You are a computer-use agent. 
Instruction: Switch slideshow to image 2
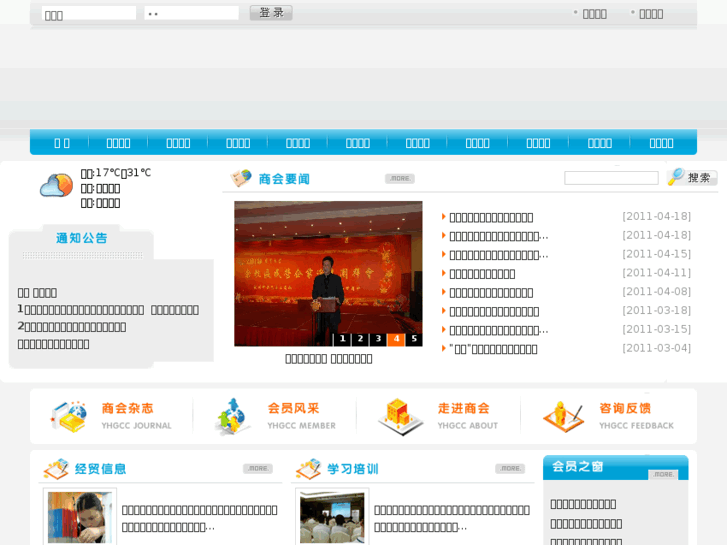(360, 339)
